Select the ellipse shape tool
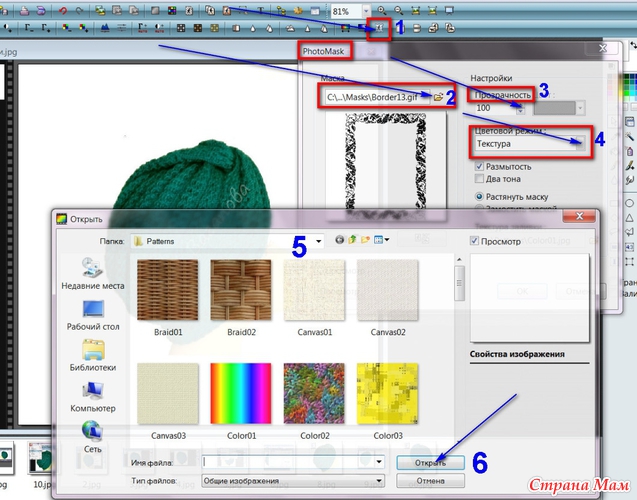The image size is (637, 500). click(x=629, y=203)
